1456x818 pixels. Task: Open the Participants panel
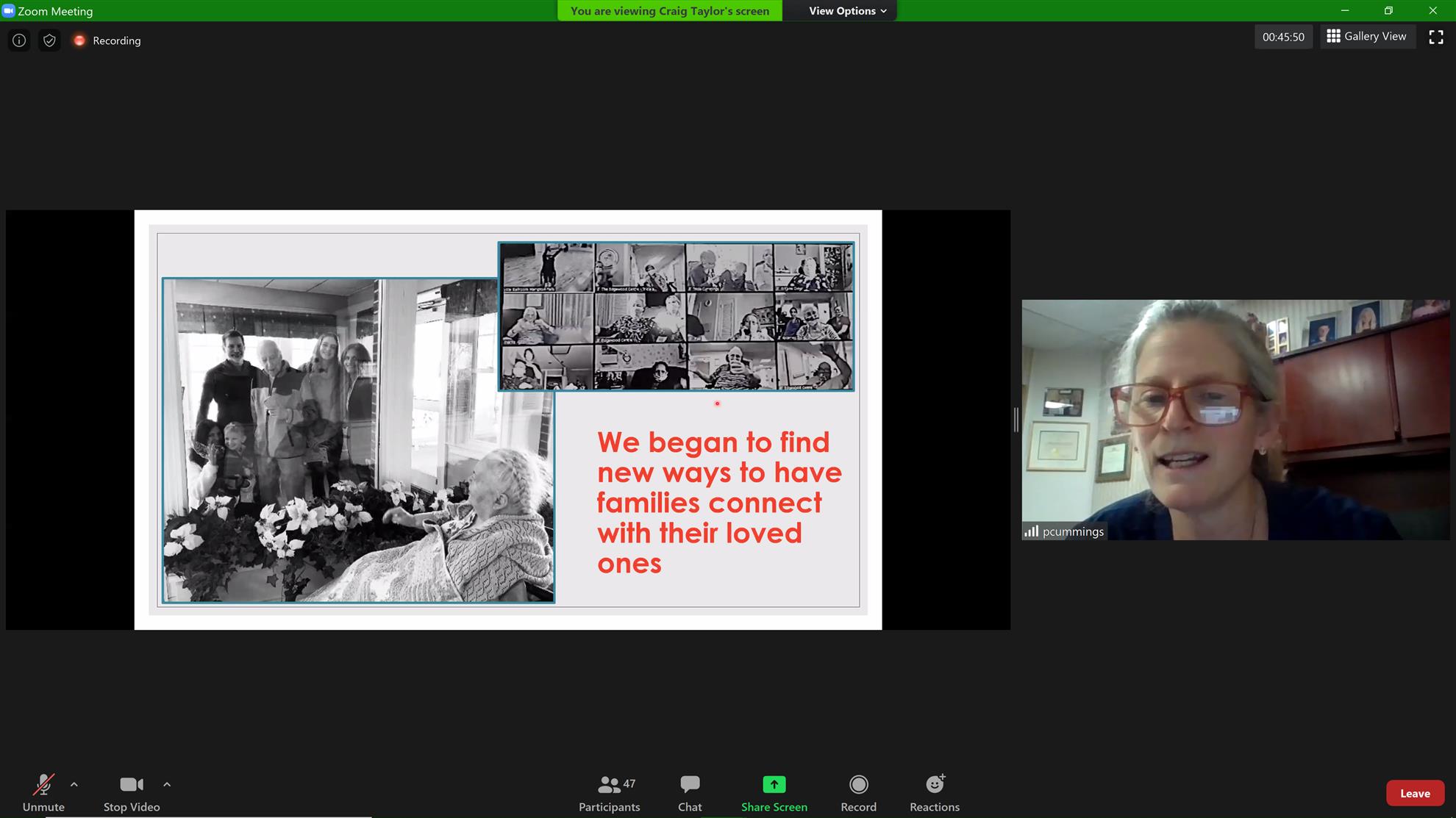click(x=609, y=793)
